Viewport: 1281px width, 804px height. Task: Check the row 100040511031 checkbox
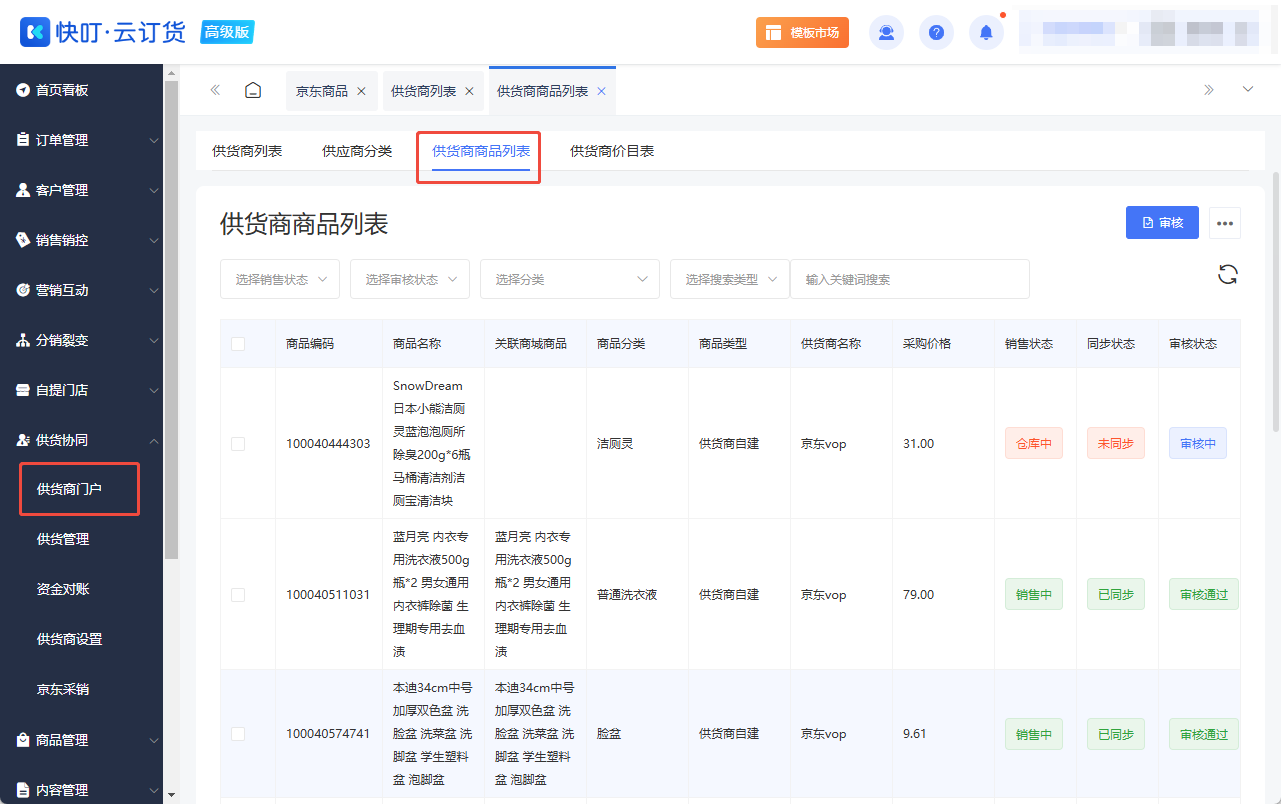point(238,595)
